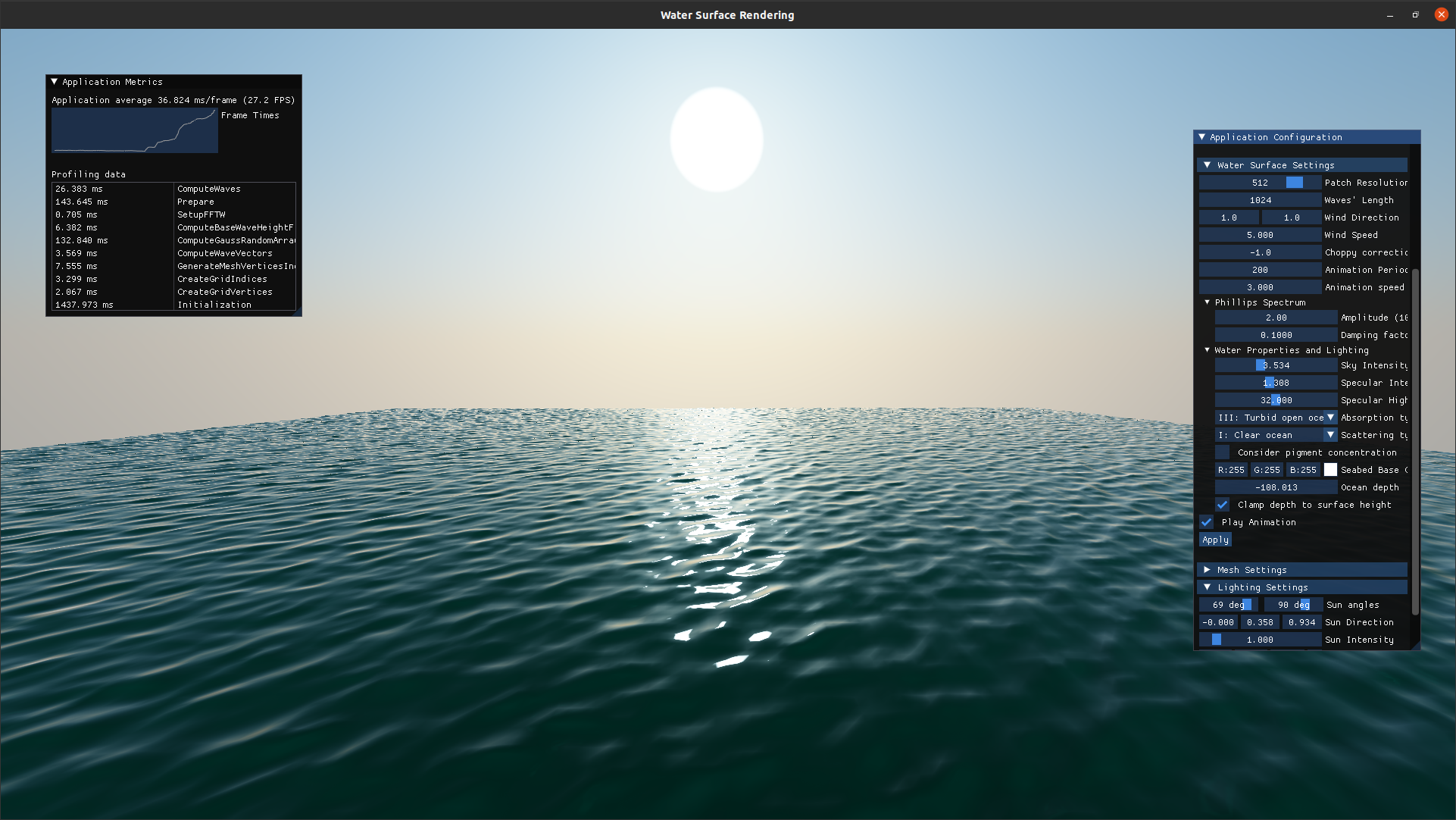Click the window restore button

tap(1415, 14)
